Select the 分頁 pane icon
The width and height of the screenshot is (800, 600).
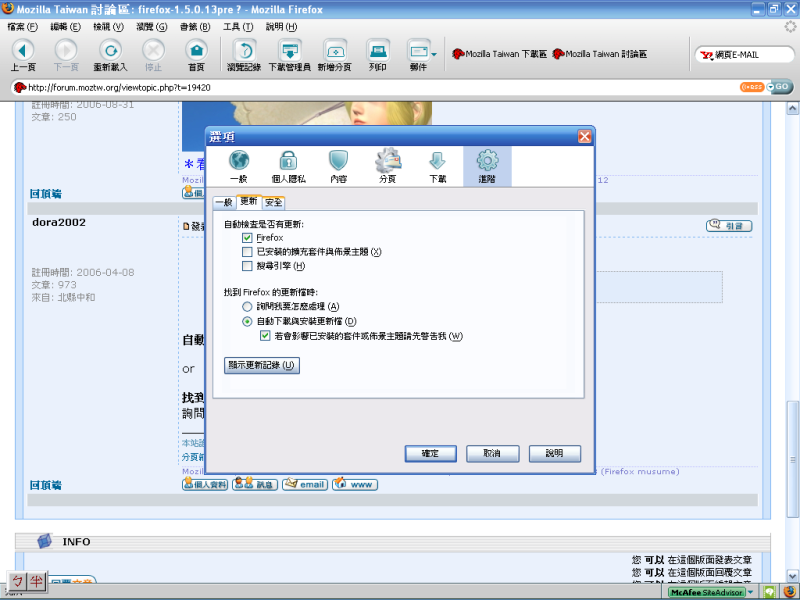[388, 166]
